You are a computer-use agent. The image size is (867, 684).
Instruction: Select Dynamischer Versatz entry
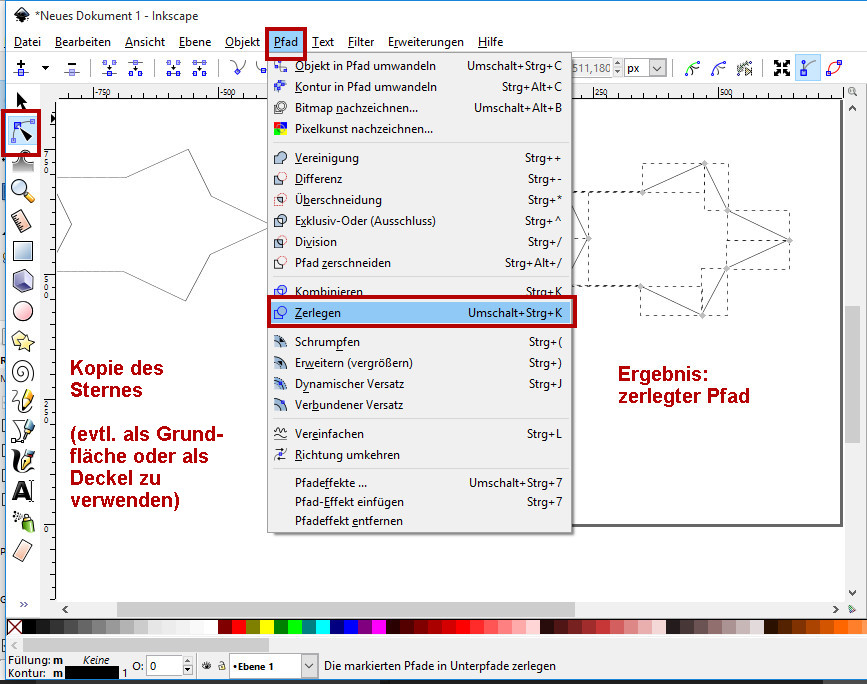click(x=419, y=384)
